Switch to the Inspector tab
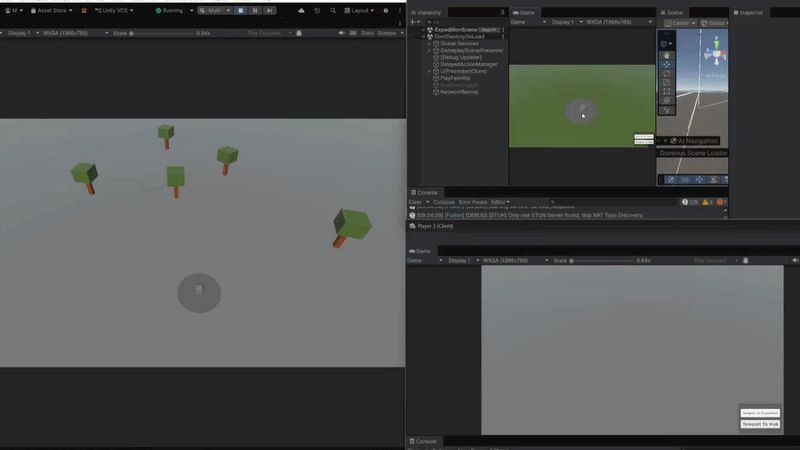 (748, 12)
